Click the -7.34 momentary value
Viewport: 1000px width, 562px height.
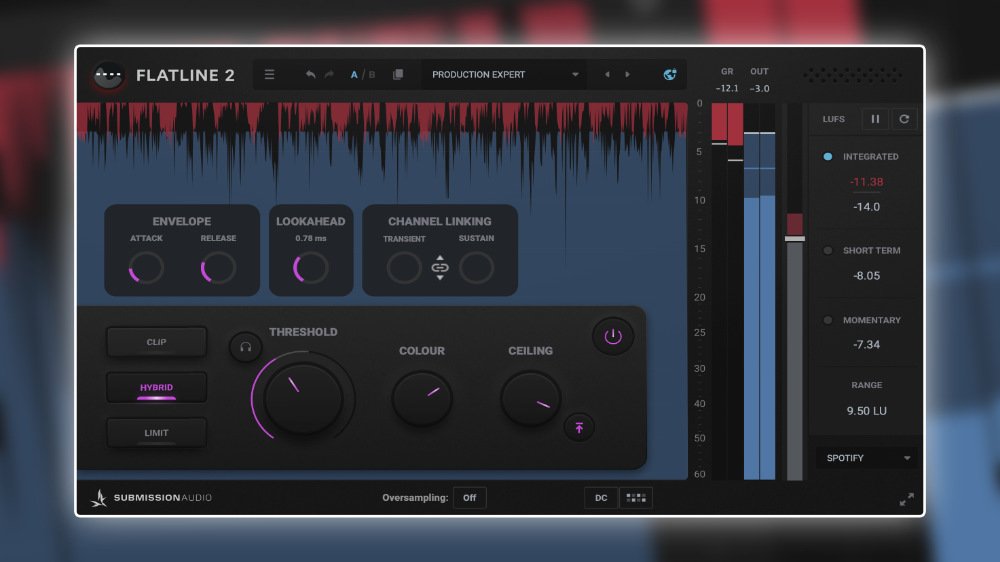(866, 344)
